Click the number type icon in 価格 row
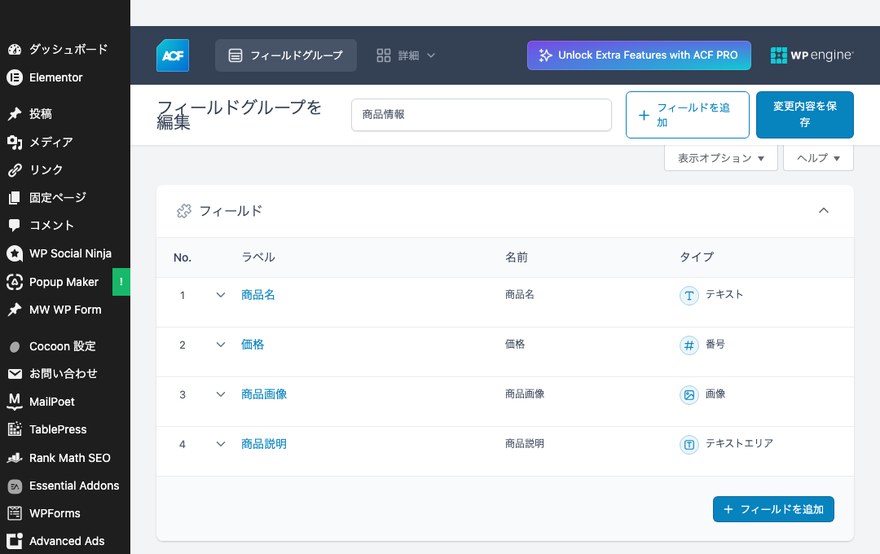The width and height of the screenshot is (880, 554). pyautogui.click(x=689, y=345)
